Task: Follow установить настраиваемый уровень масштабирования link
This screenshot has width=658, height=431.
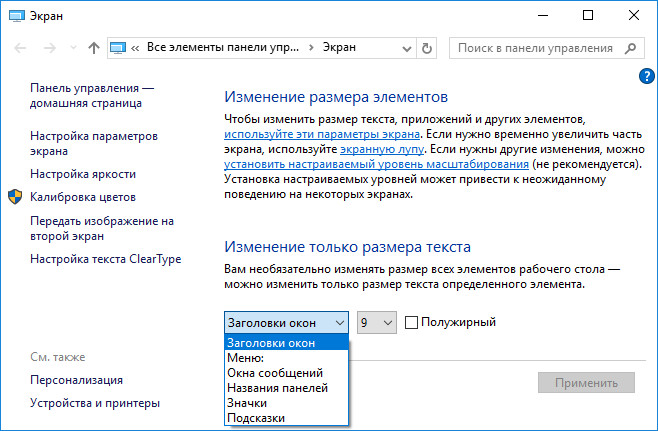Action: tap(376, 164)
